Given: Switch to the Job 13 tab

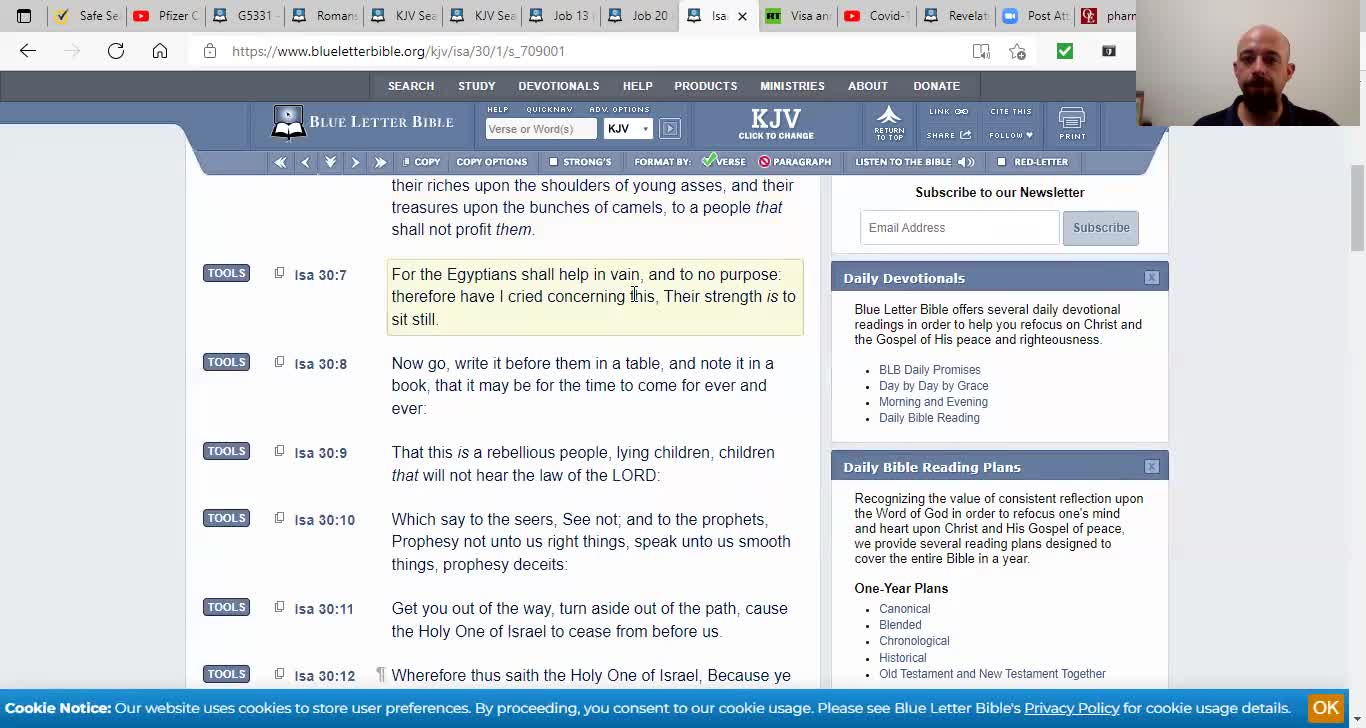Looking at the screenshot, I should 560,16.
